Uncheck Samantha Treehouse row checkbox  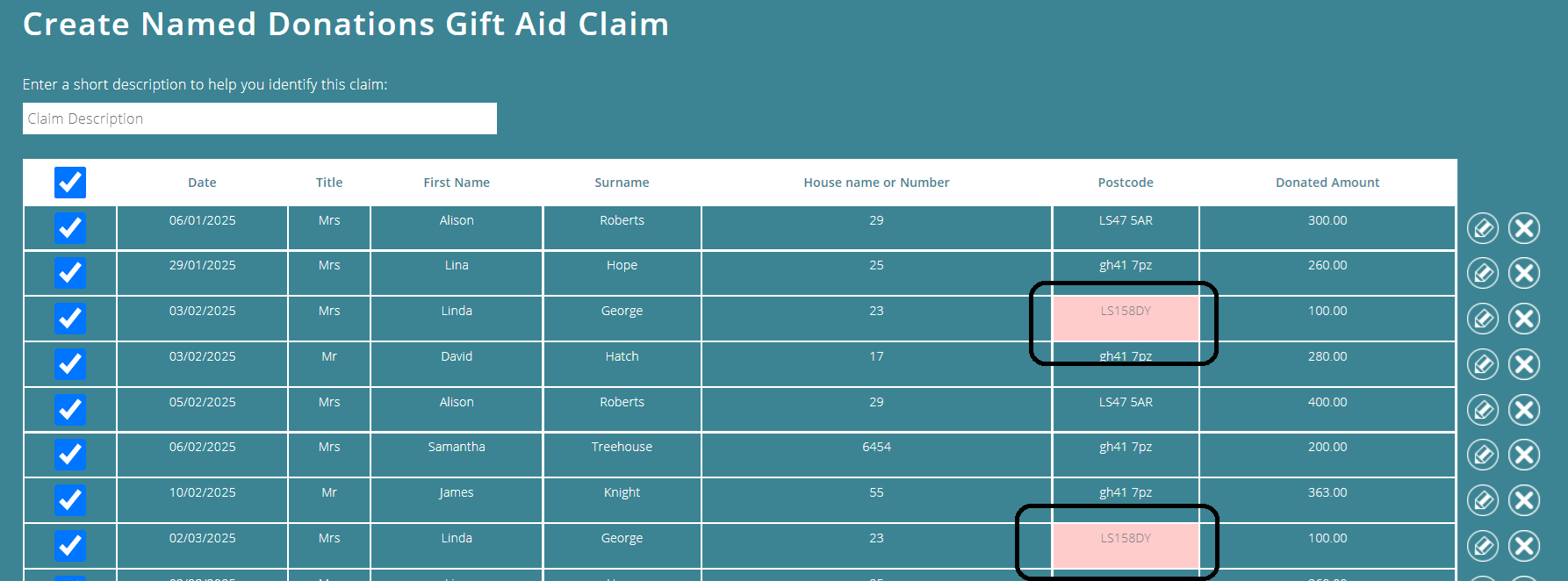pos(70,455)
